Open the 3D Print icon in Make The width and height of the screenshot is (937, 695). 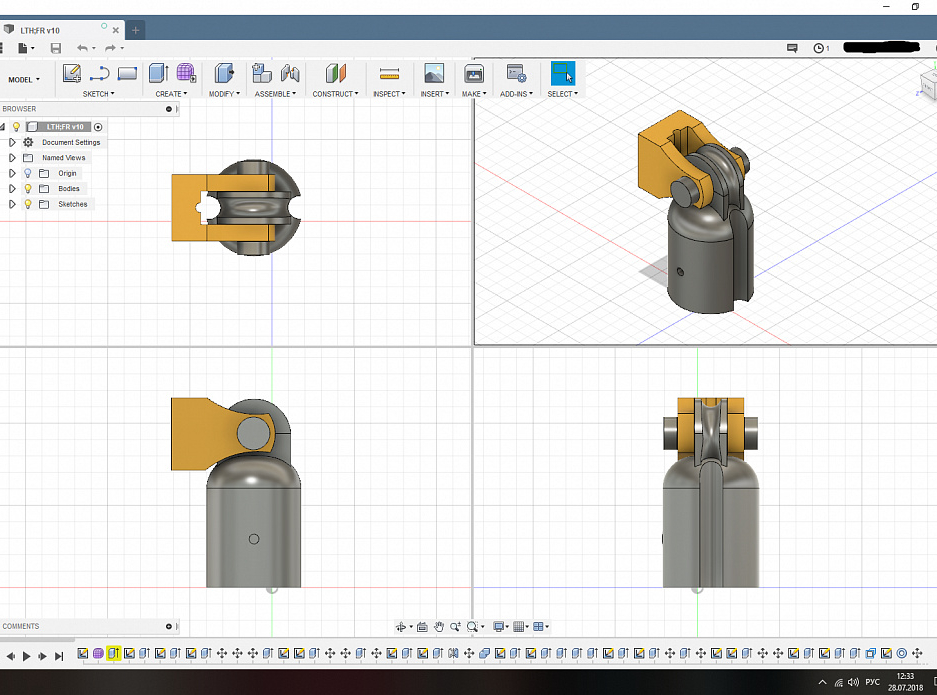point(474,73)
